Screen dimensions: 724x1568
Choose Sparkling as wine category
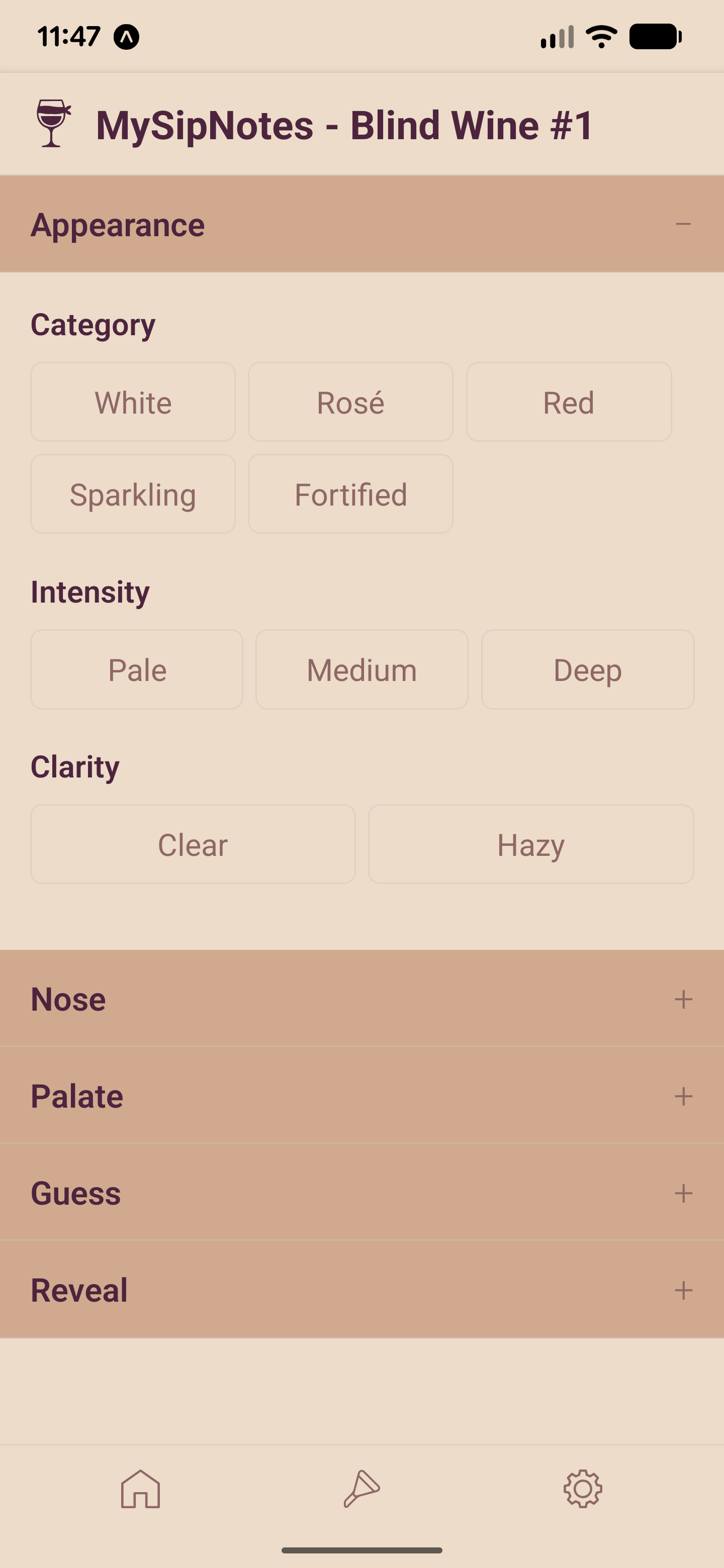click(133, 494)
